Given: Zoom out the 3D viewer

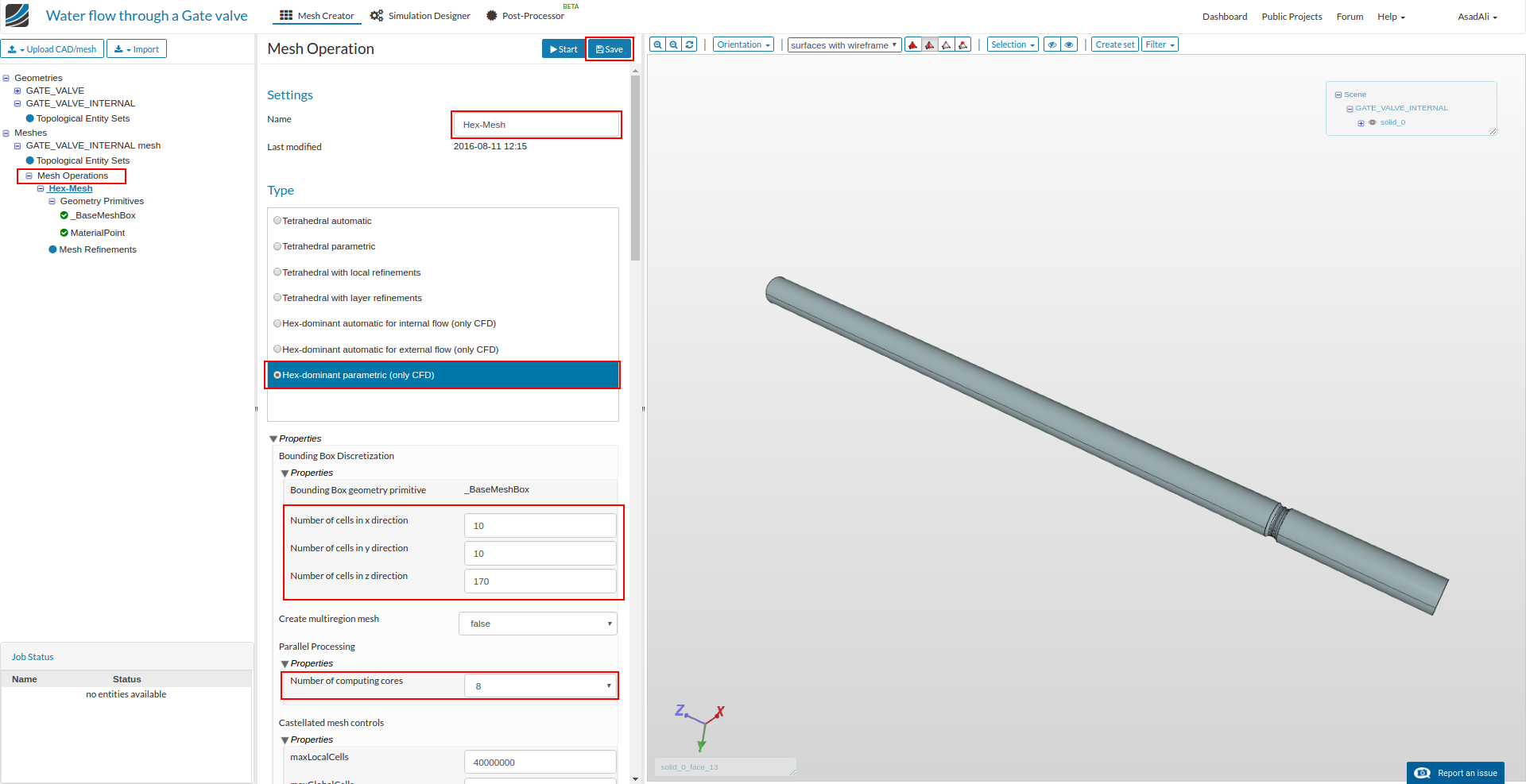Looking at the screenshot, I should tap(673, 44).
